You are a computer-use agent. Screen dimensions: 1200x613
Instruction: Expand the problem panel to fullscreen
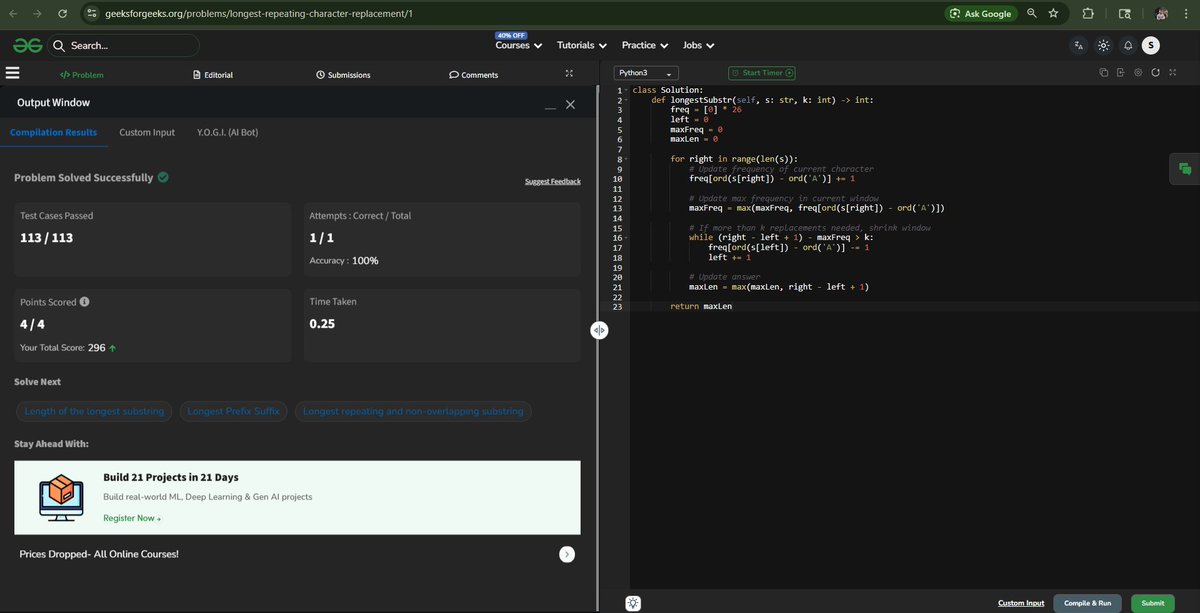(x=569, y=74)
